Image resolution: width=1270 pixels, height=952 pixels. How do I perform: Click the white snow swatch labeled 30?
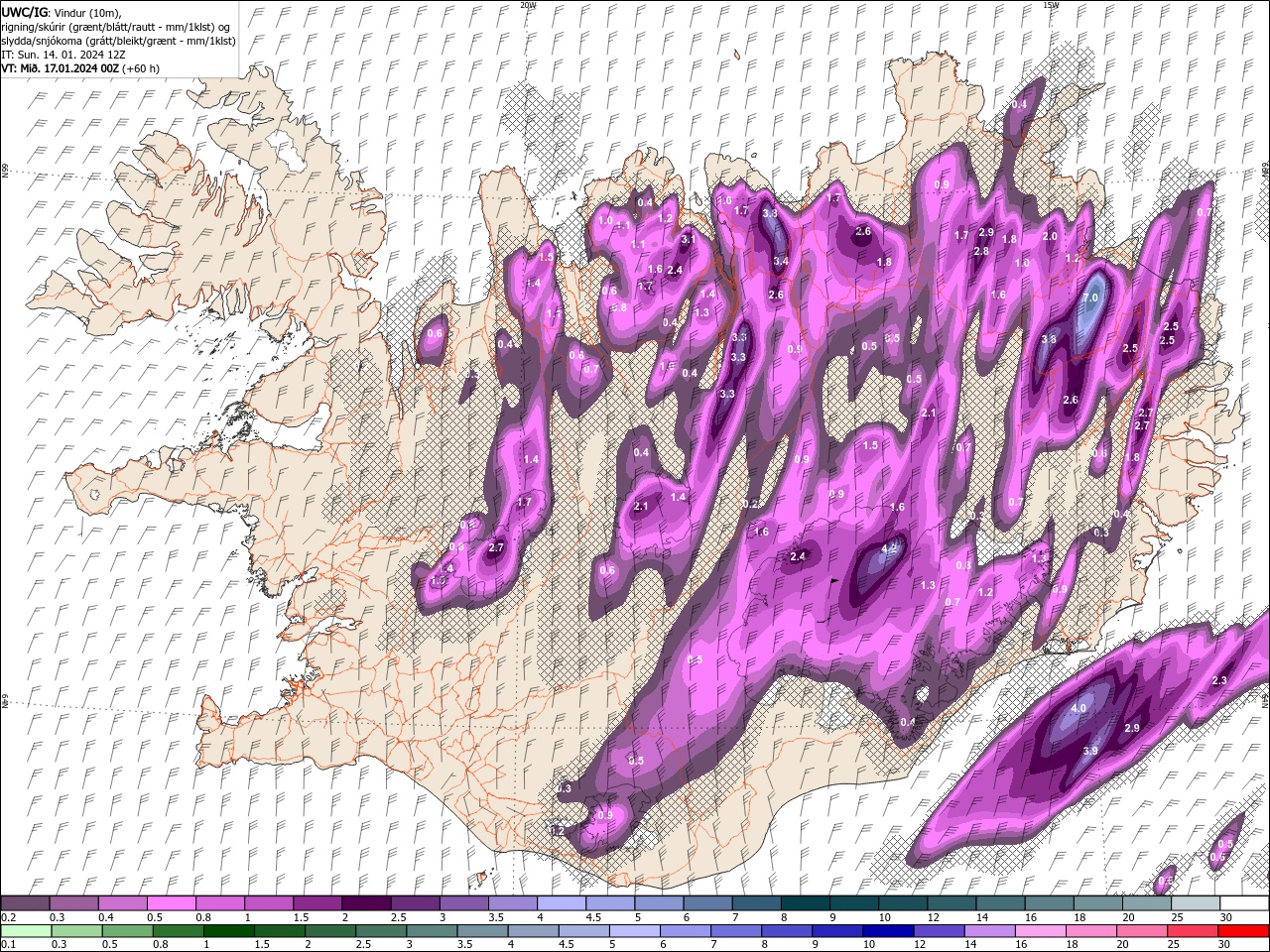click(1244, 903)
